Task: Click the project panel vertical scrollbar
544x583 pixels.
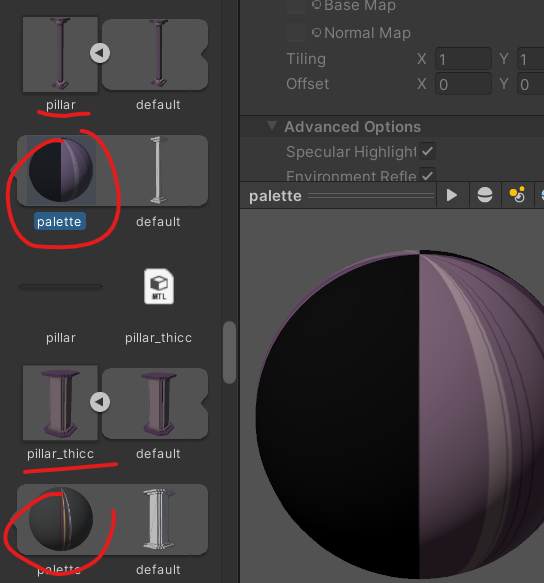Action: click(x=229, y=352)
